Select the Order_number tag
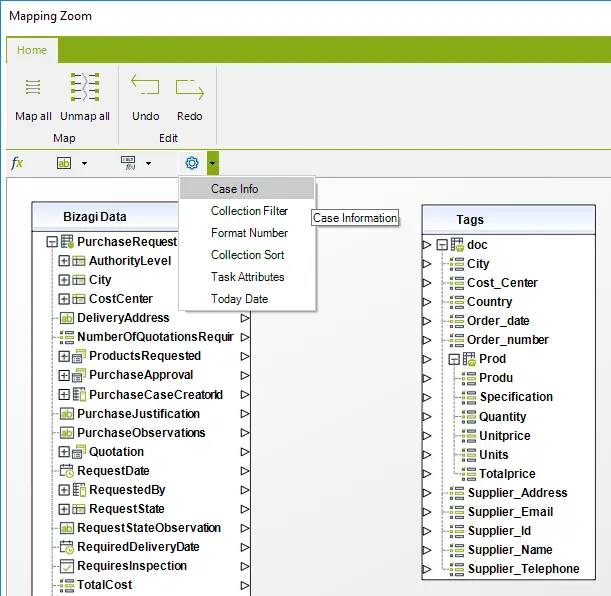 pos(507,340)
